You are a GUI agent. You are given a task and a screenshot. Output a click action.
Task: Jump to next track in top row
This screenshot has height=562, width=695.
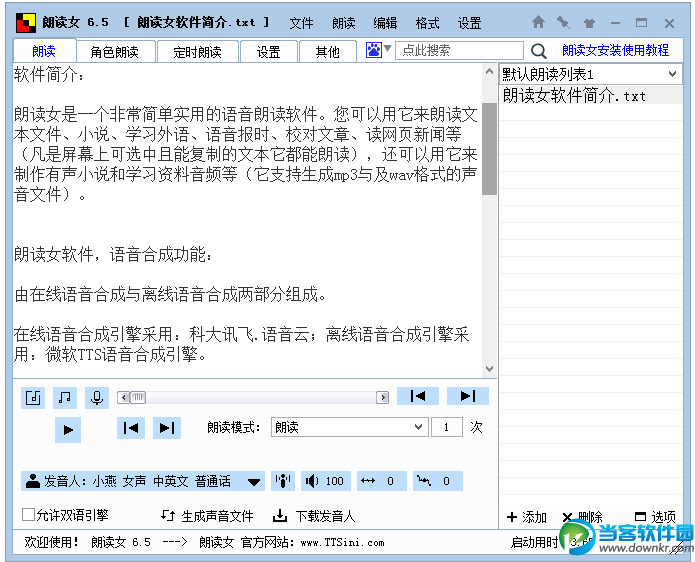[x=468, y=396]
